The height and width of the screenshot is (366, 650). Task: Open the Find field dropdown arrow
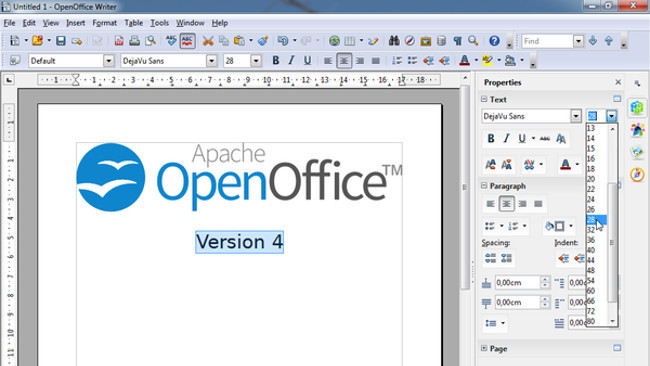click(578, 41)
